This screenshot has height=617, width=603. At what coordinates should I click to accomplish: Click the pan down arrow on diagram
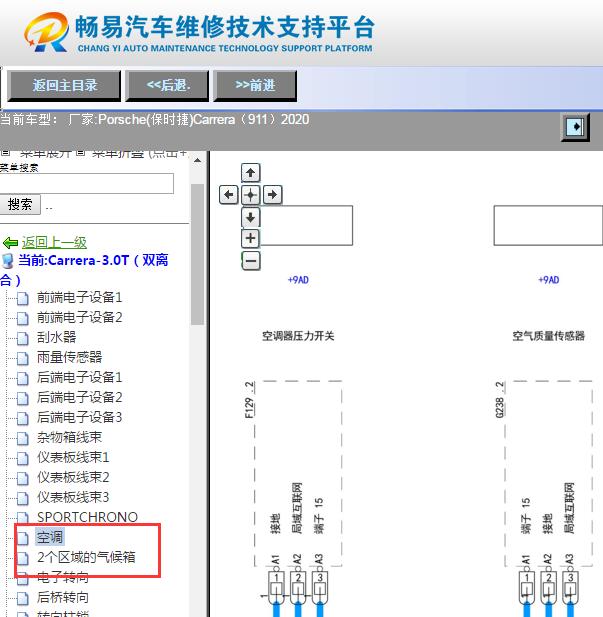tap(250, 217)
